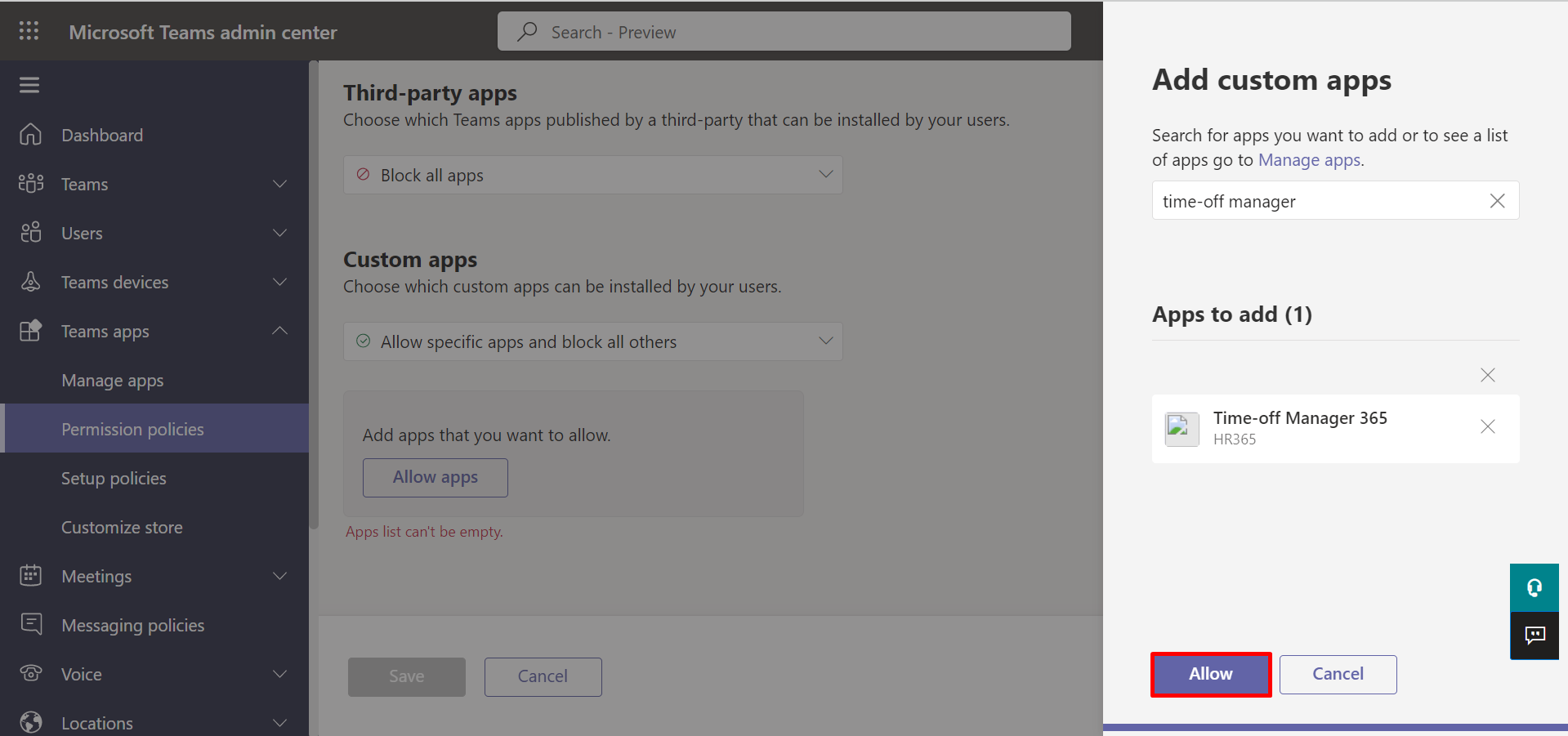Click the Microsoft Teams admin center title
1568x736 pixels.
[203, 32]
